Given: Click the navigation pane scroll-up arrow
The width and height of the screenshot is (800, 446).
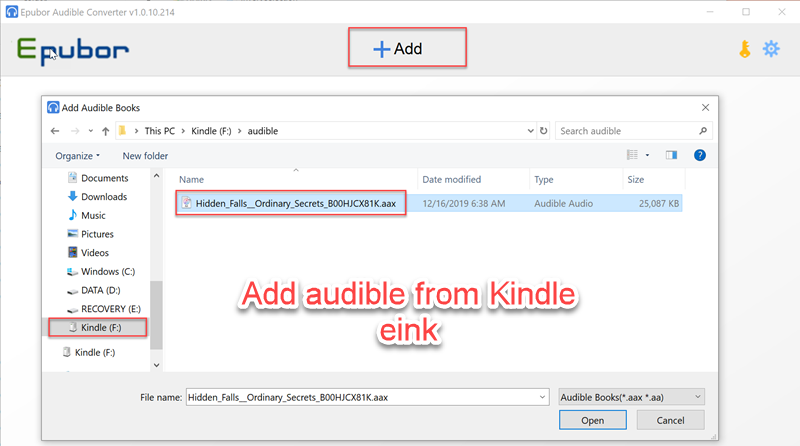Looking at the screenshot, I should pyautogui.click(x=157, y=176).
